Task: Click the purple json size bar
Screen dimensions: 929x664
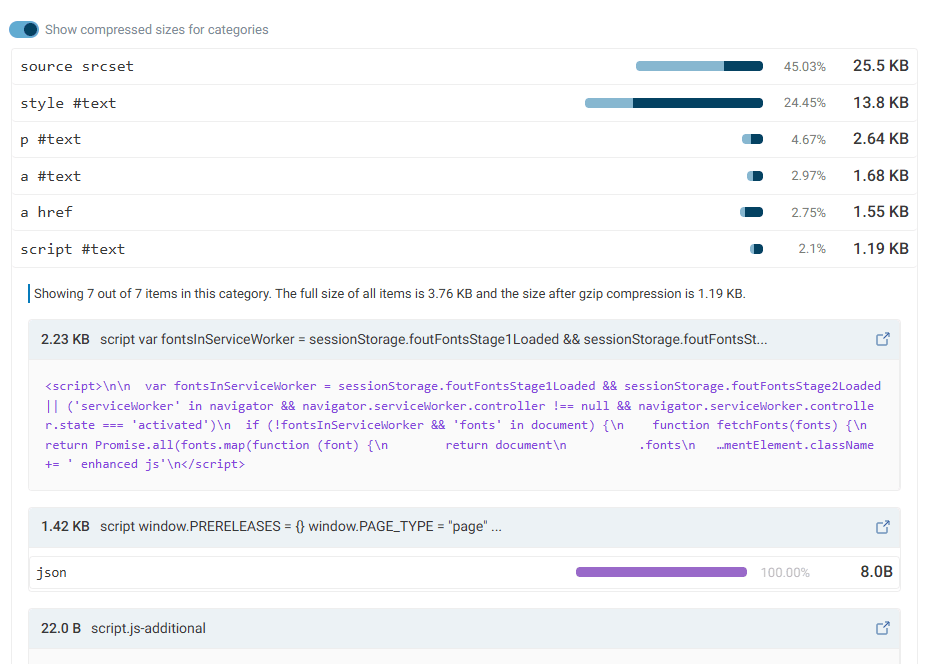Action: 661,573
